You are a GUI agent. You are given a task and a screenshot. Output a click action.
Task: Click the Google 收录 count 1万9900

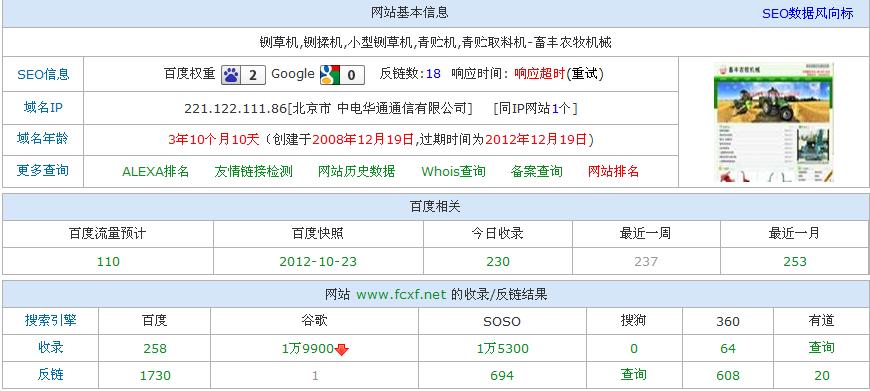tap(308, 348)
